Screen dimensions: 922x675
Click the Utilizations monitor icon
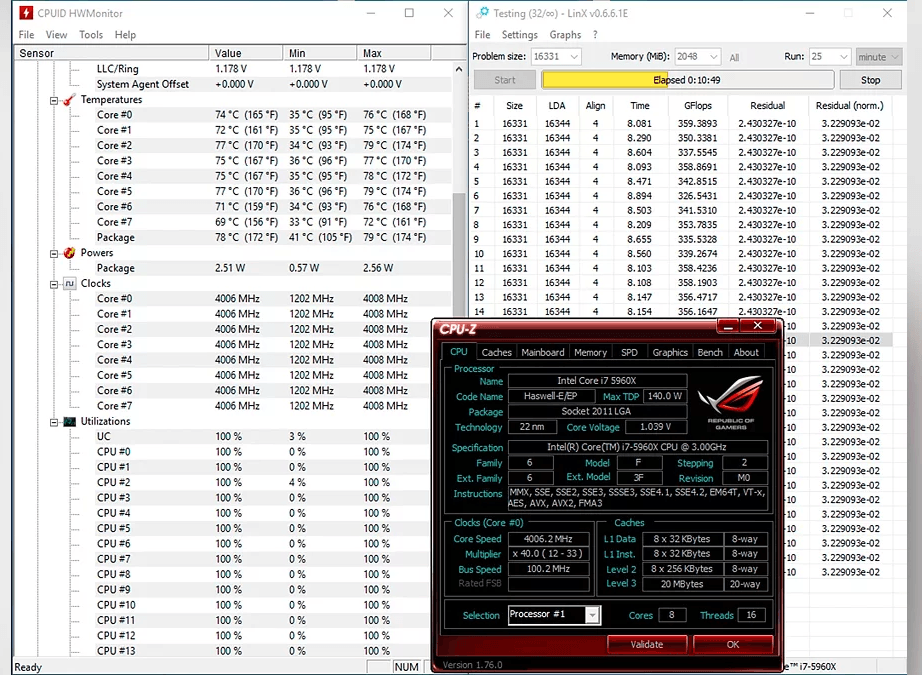click(x=70, y=422)
